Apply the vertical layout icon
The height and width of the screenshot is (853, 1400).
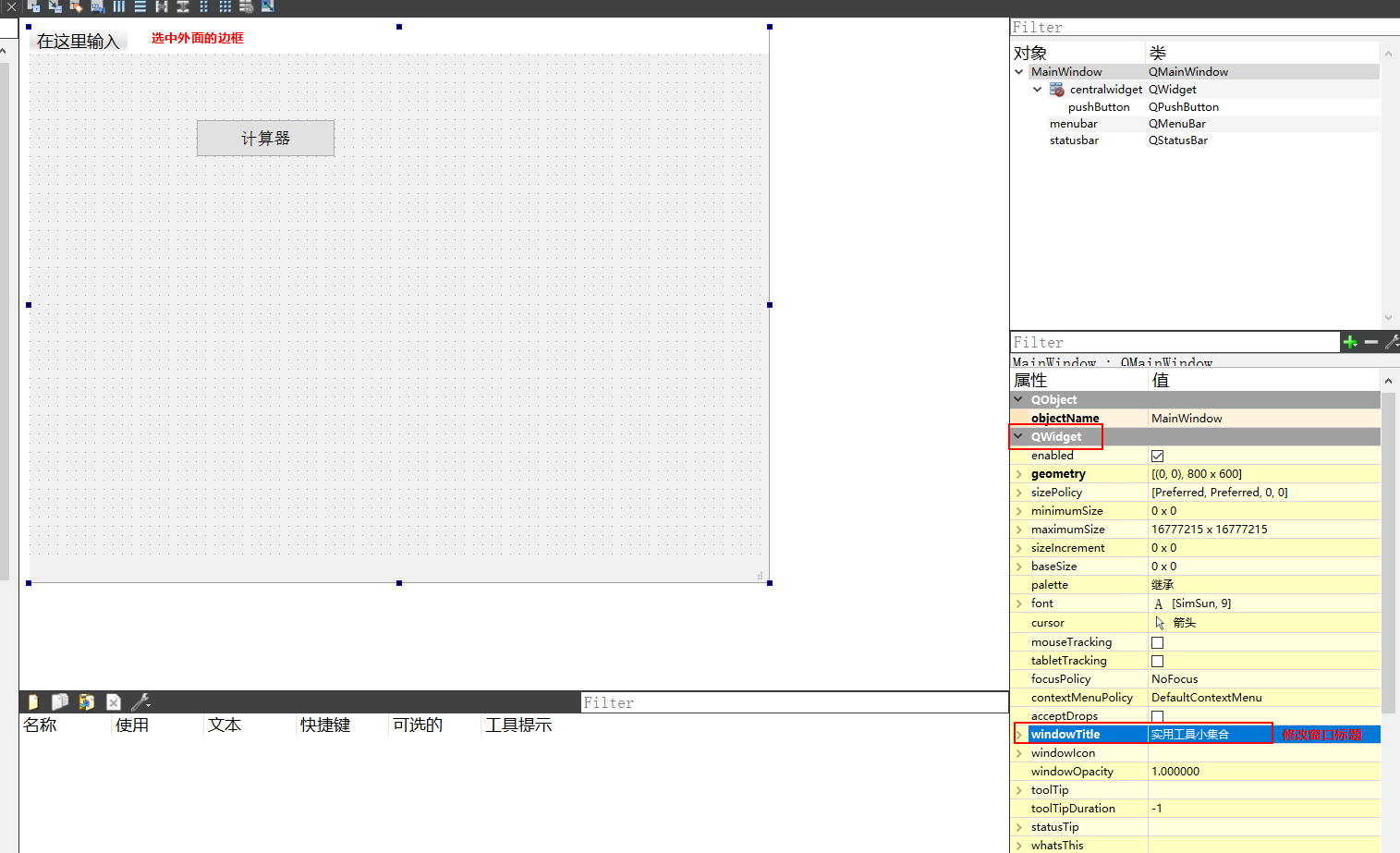(140, 6)
